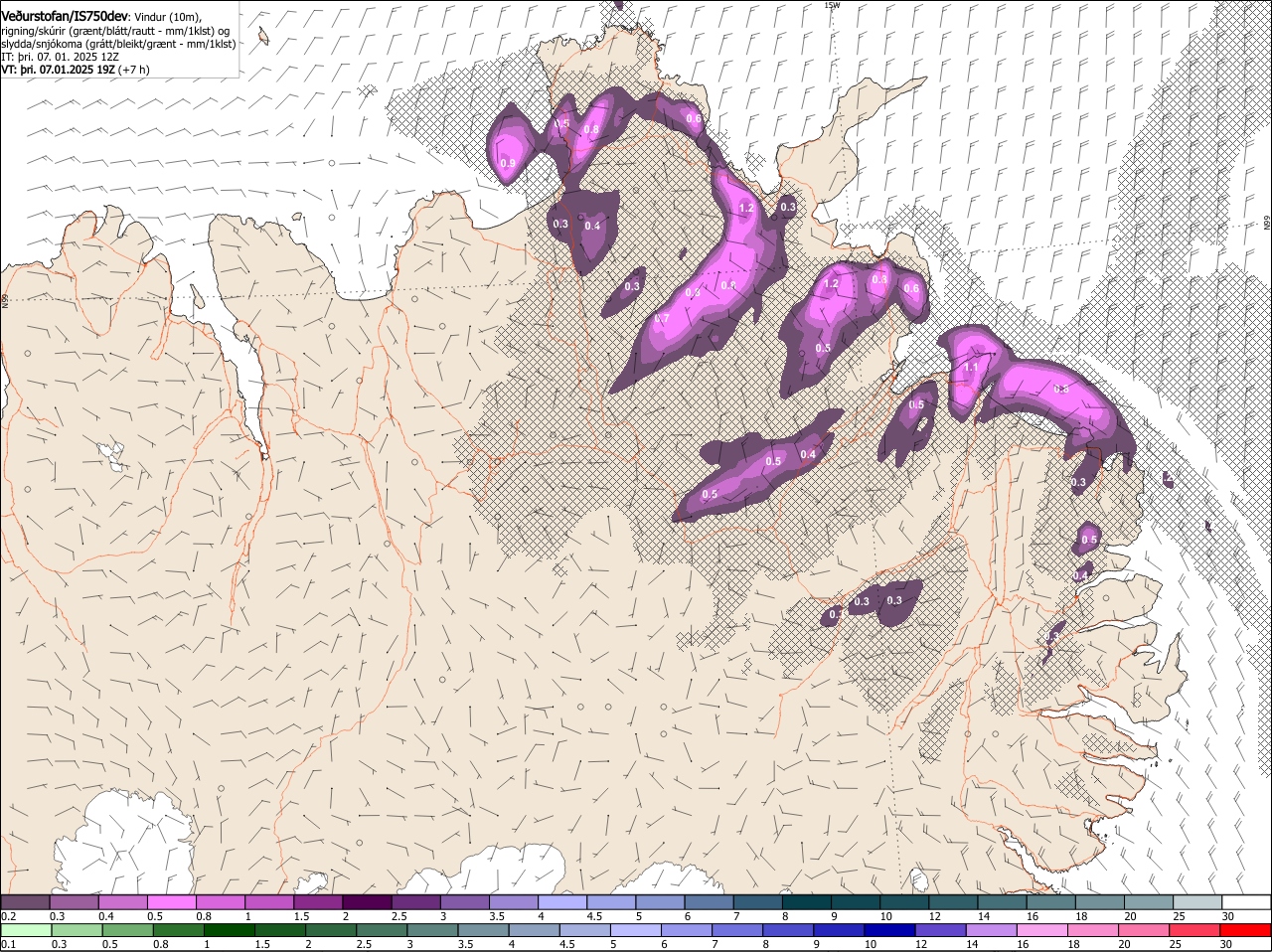1272x952 pixels.
Task: Click the 0.2 swatch in purple snow legend
Action: 25,902
